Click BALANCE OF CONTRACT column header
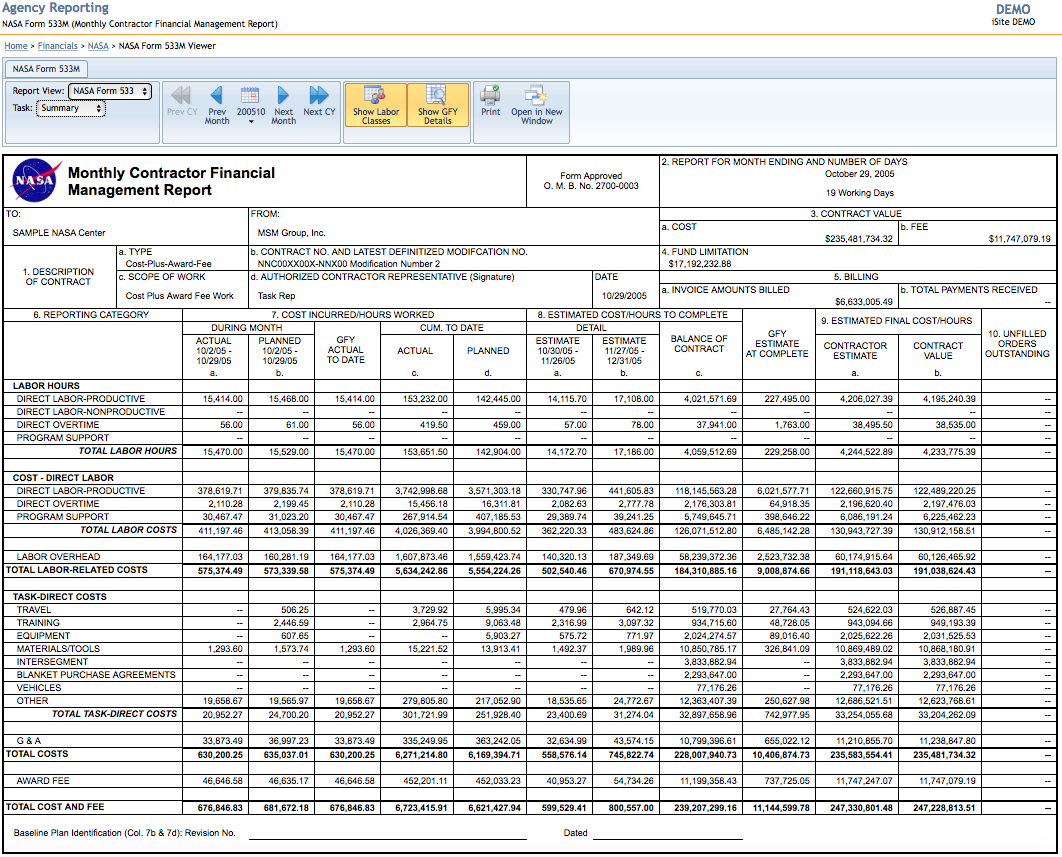 (699, 343)
